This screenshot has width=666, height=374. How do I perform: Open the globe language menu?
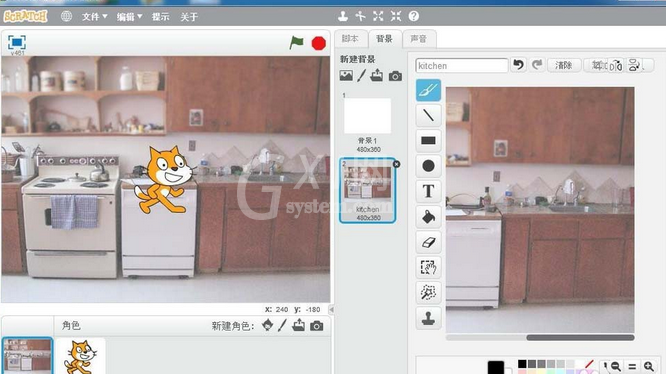[66, 16]
